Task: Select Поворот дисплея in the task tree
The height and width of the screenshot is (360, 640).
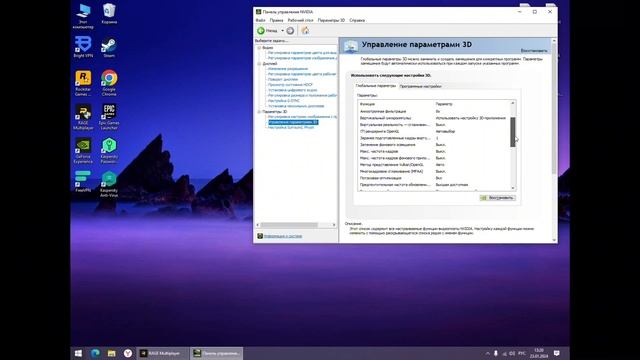Action: tap(283, 80)
